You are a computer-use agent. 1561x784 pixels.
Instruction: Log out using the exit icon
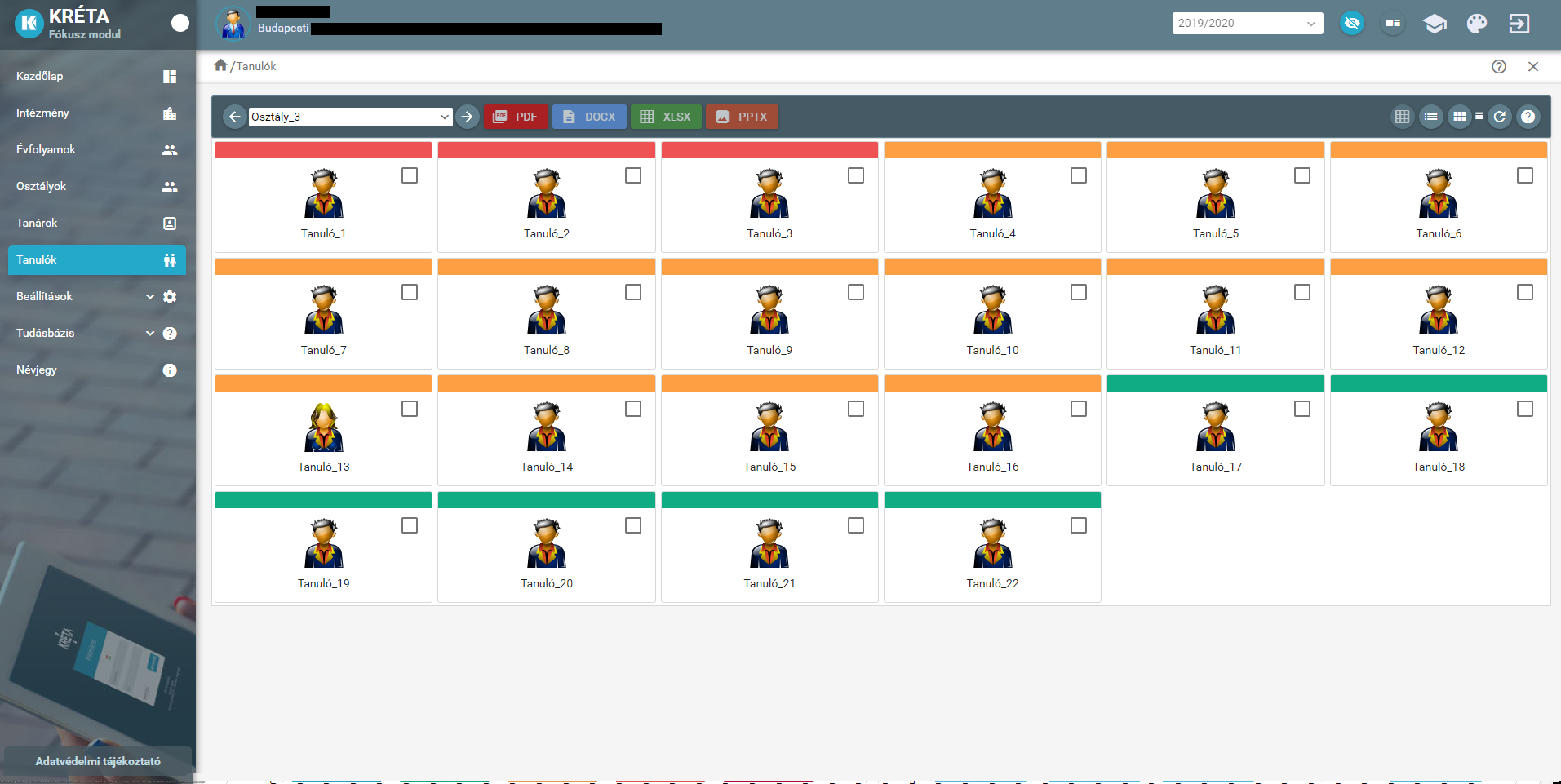coord(1519,24)
